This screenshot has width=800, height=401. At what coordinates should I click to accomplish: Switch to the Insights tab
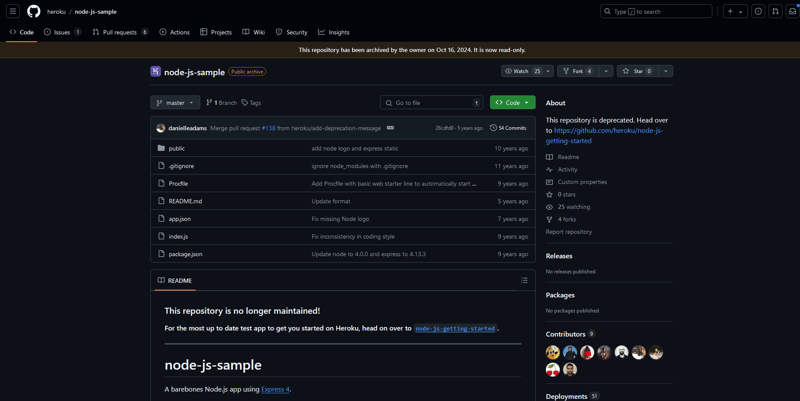click(334, 32)
